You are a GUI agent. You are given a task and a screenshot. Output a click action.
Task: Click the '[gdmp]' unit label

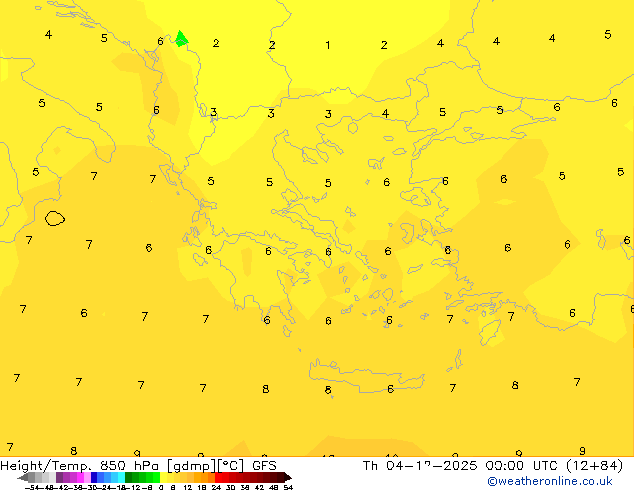(x=192, y=466)
